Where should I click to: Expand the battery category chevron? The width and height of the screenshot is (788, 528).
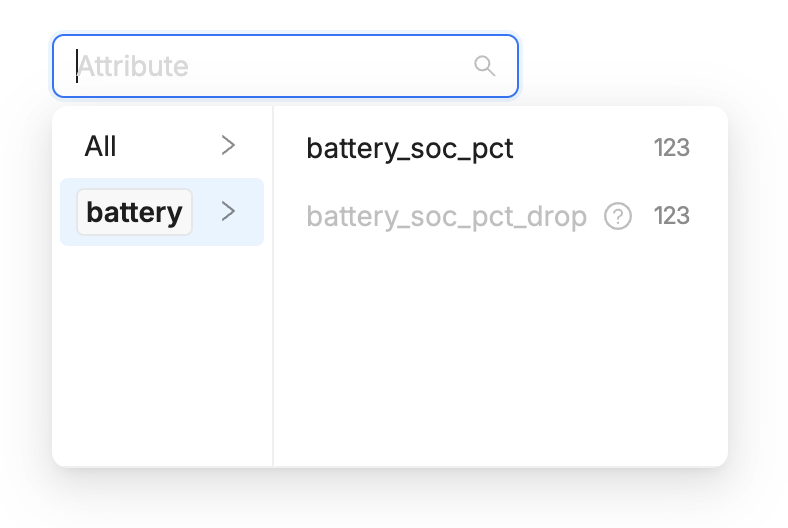click(x=228, y=211)
